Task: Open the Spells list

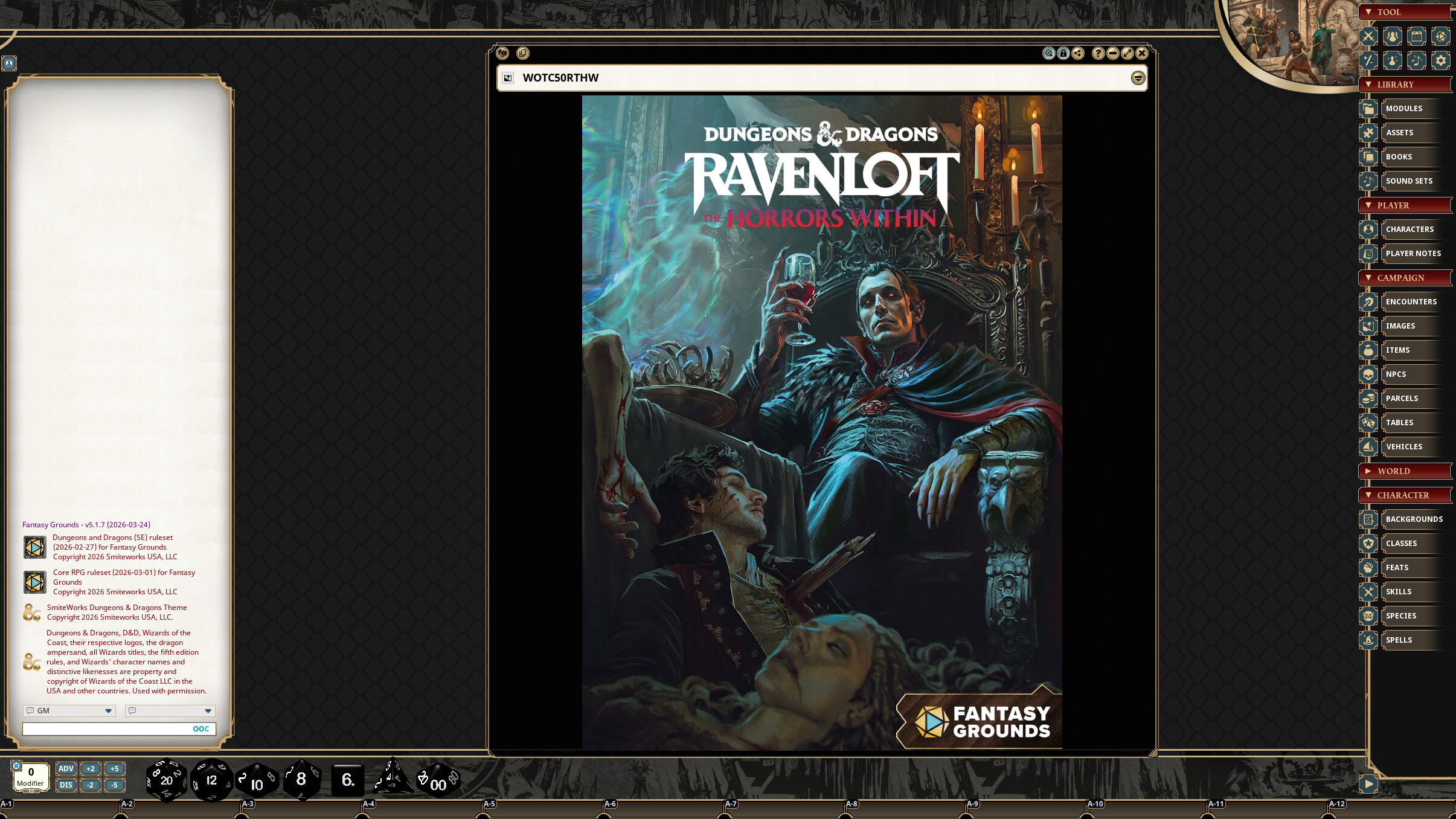Action: [x=1414, y=640]
